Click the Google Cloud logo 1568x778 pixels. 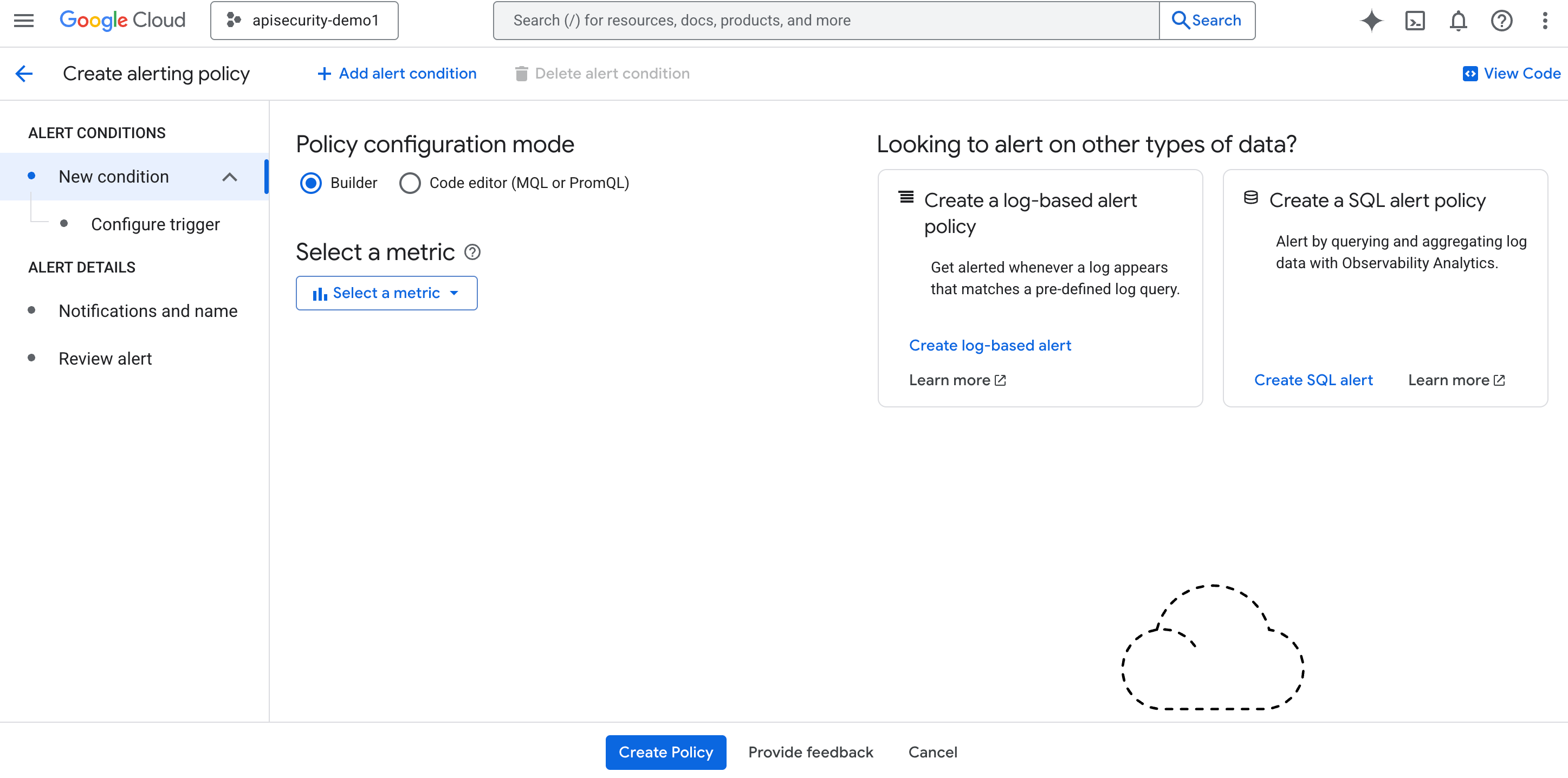(122, 20)
